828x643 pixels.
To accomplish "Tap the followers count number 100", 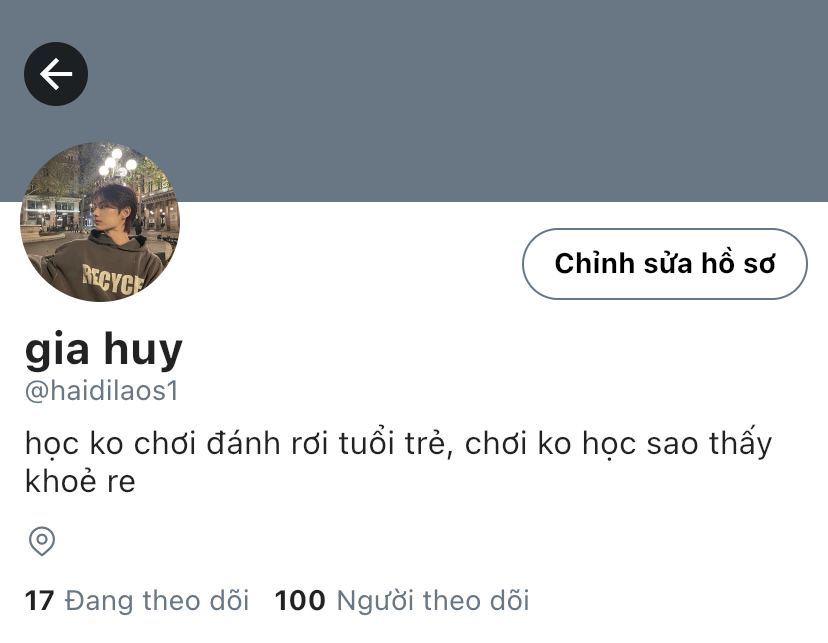I will click(299, 601).
